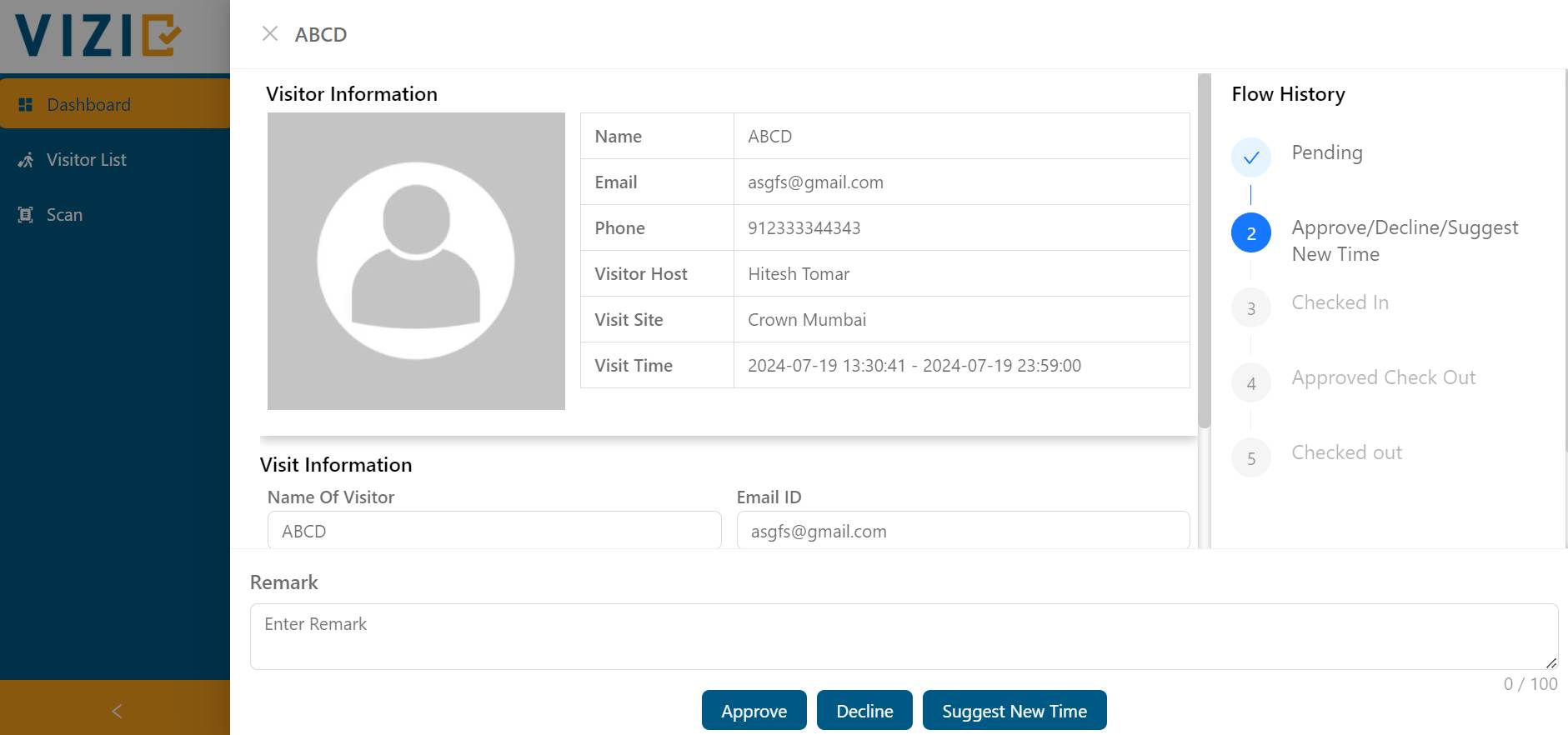Click step 2 circle in Flow History
The height and width of the screenshot is (735, 1568).
point(1250,233)
